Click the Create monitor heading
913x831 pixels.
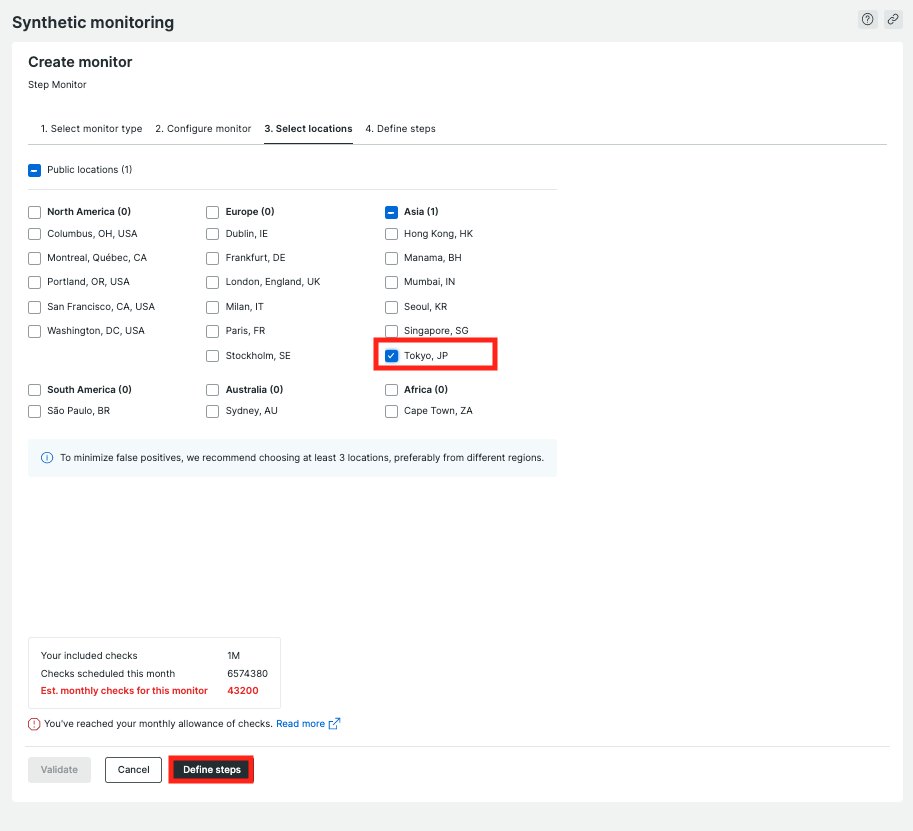[x=80, y=62]
